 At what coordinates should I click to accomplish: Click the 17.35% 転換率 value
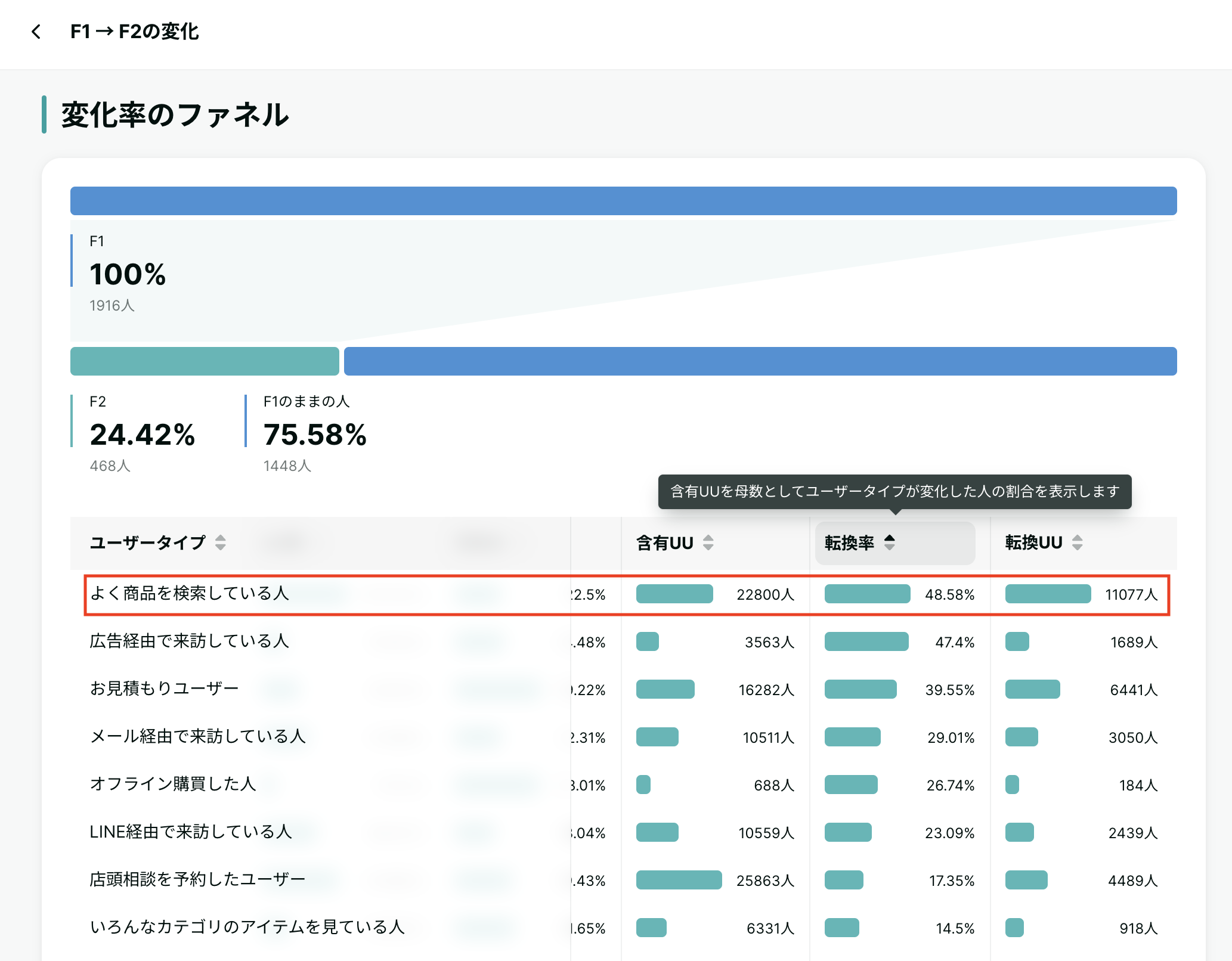952,881
